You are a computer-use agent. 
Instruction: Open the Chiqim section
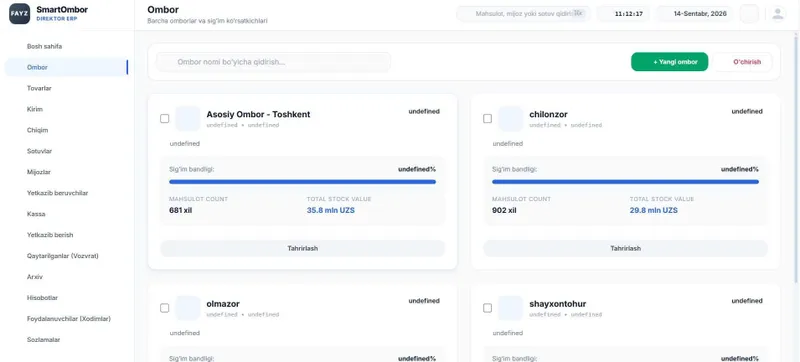(66, 130)
